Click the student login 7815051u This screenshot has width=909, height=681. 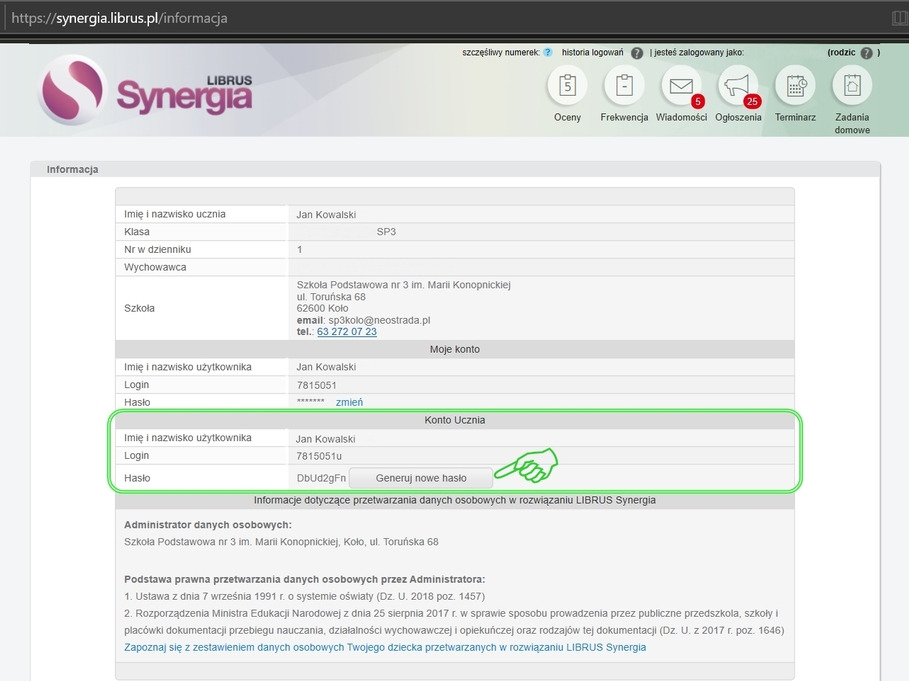click(319, 456)
